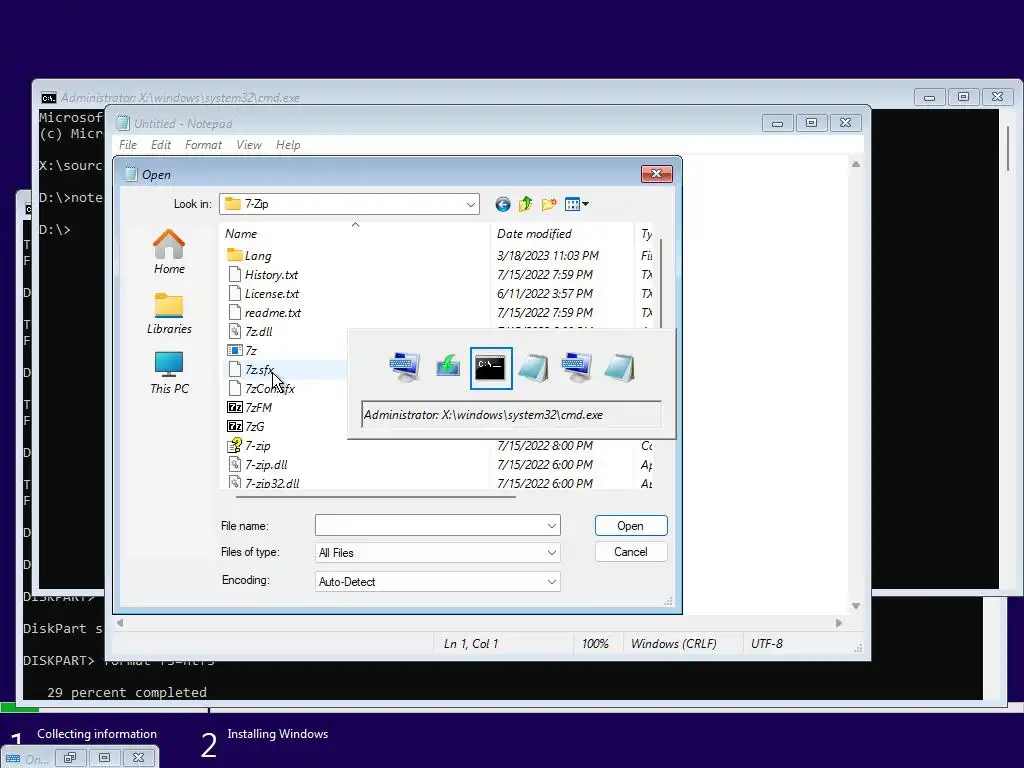
Task: Select the 7z.sfx file
Action: (251, 370)
